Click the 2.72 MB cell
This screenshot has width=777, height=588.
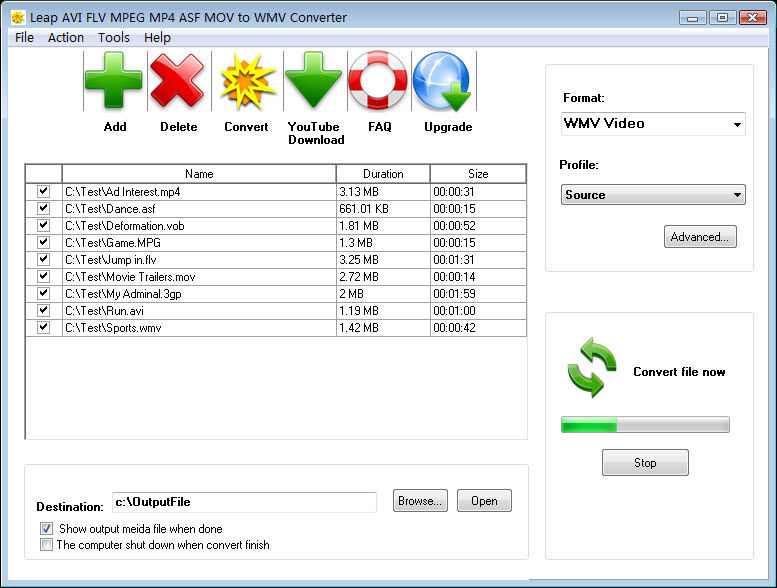(383, 277)
